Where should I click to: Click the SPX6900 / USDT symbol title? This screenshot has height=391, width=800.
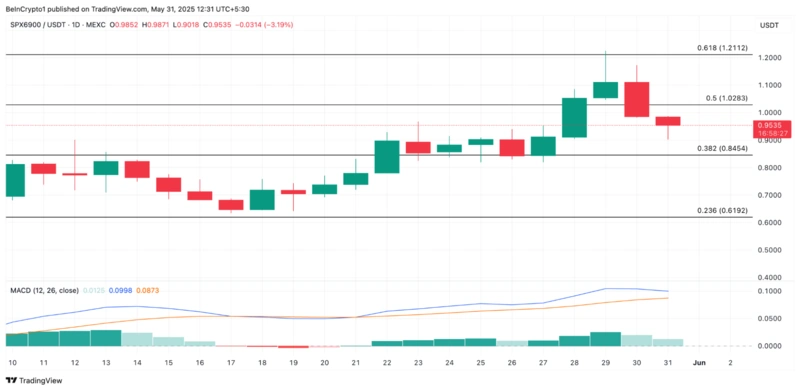coord(35,25)
